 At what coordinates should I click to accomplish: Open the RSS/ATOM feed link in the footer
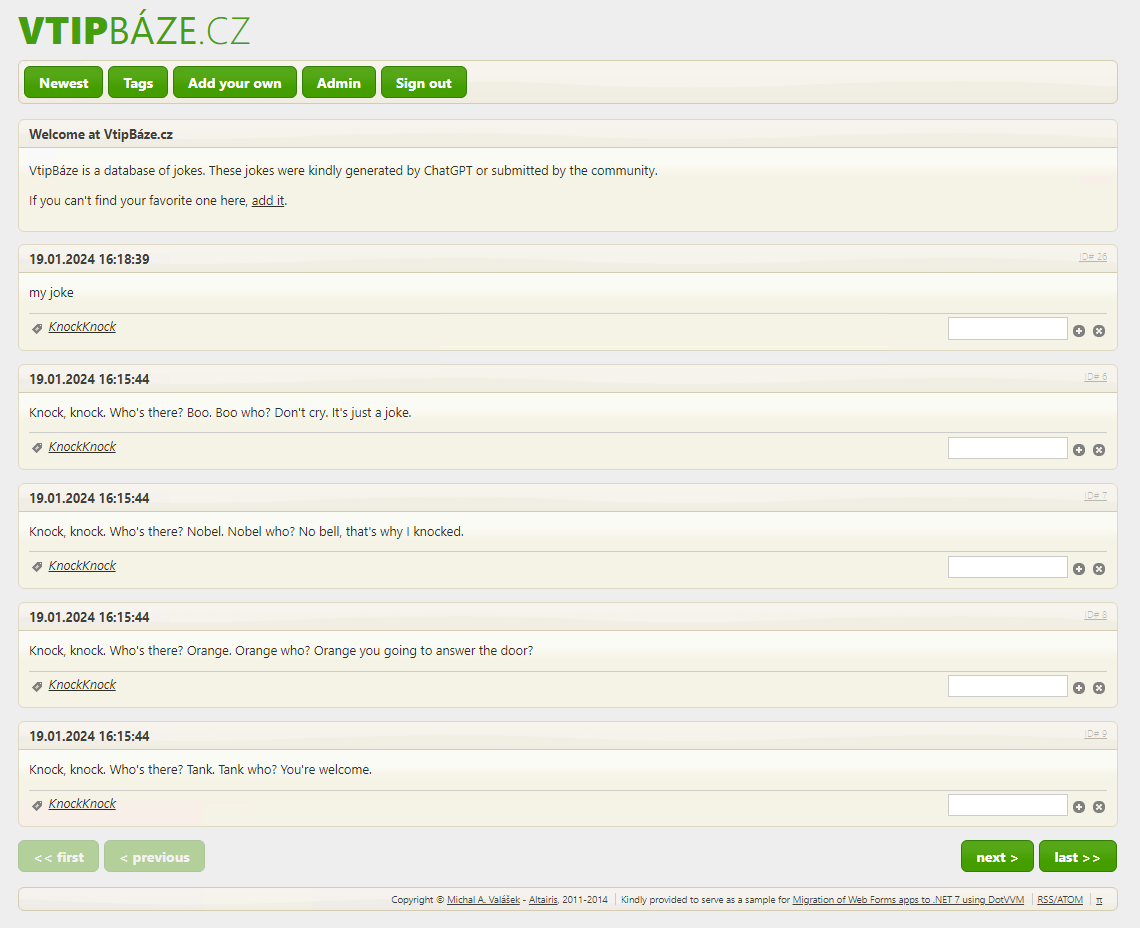pos(1059,899)
